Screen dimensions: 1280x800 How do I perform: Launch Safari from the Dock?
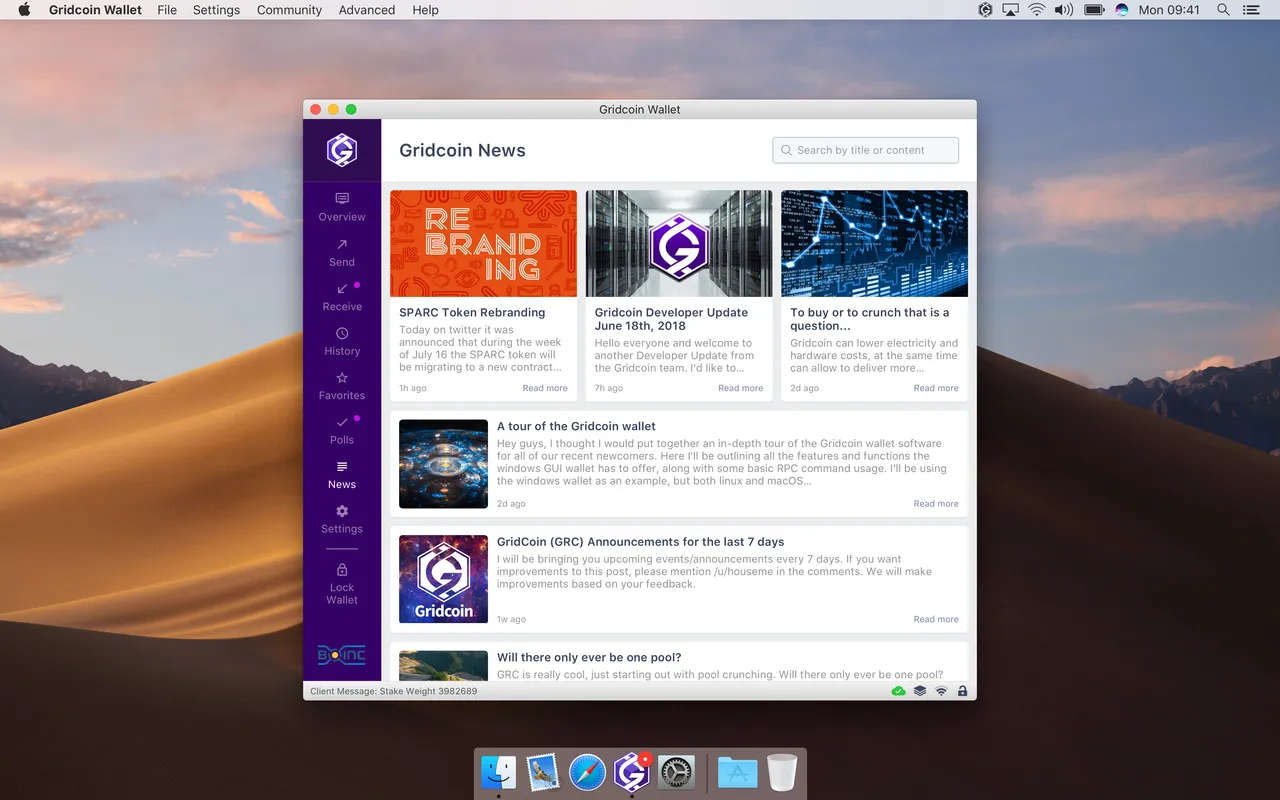pos(587,772)
